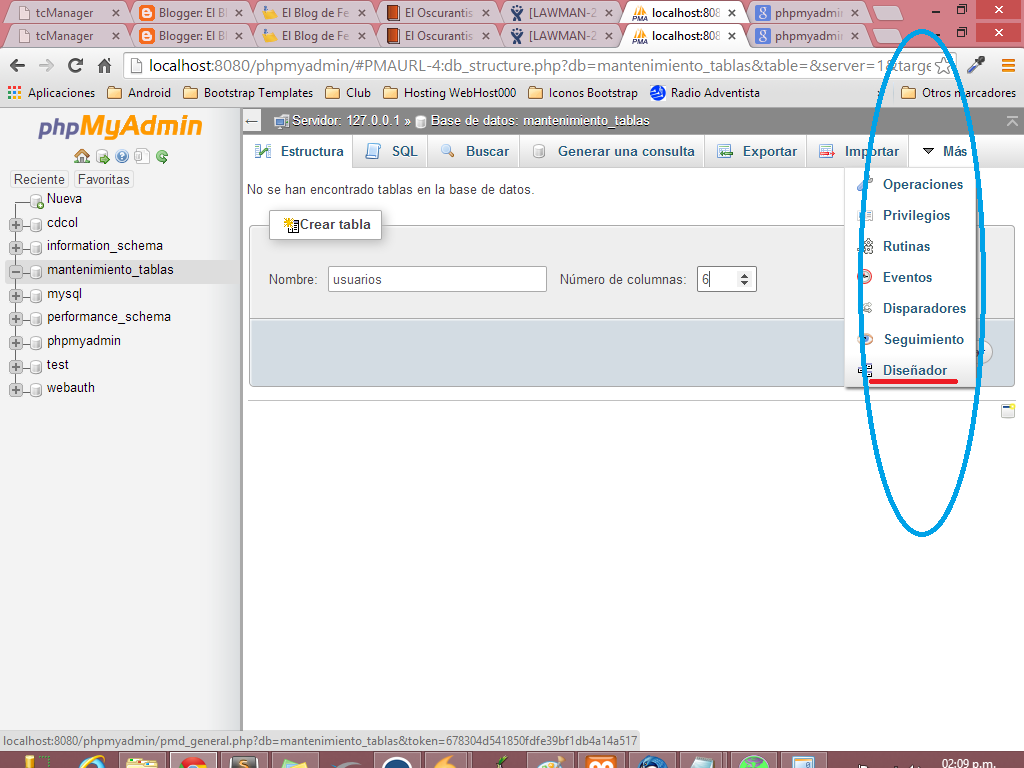Image resolution: width=1024 pixels, height=768 pixels.
Task: Click the phpMyAdmin home icon
Action: (x=82, y=157)
